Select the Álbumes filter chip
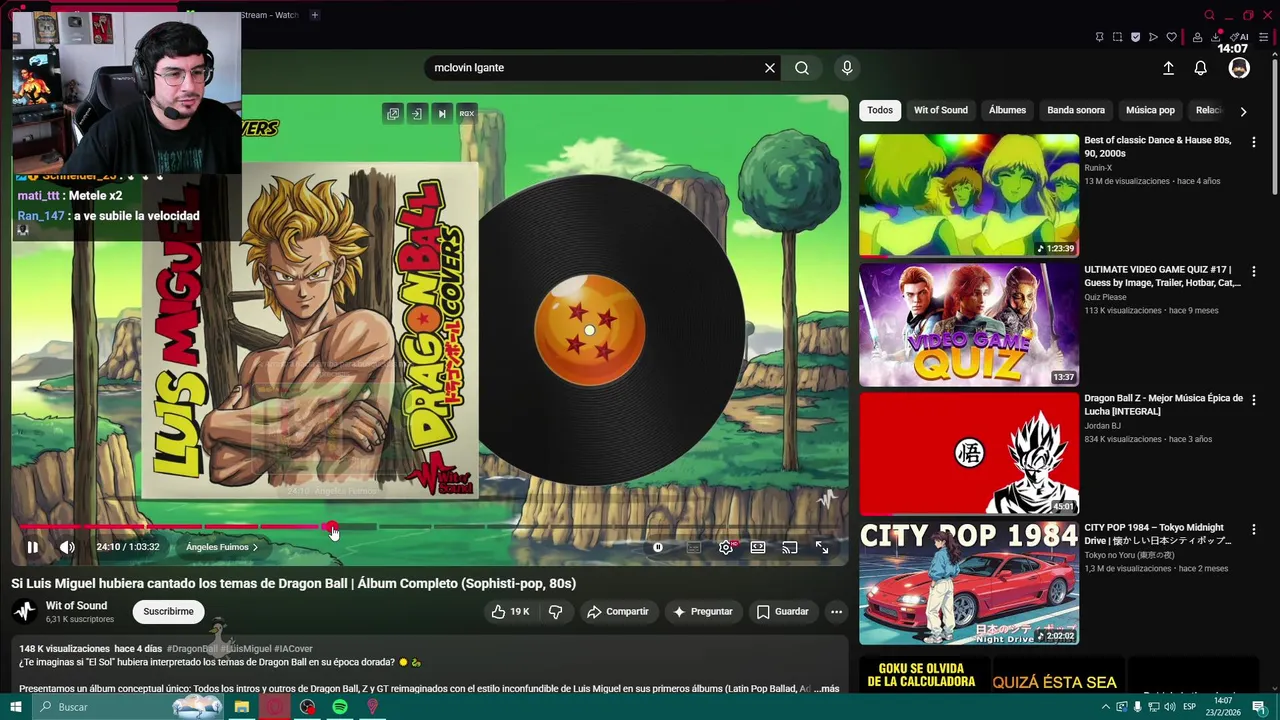Viewport: 1280px width, 720px height. point(1007,110)
